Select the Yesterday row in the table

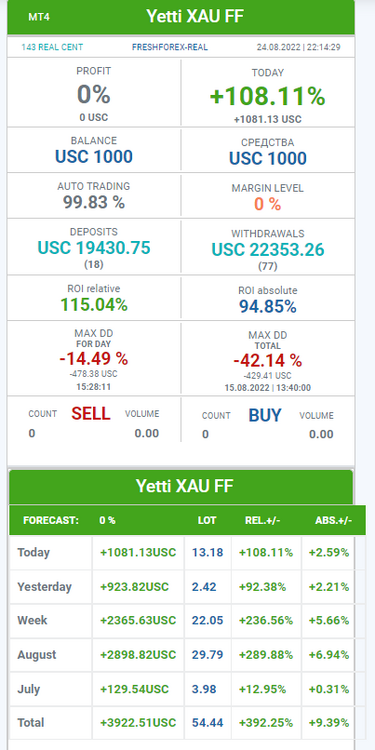(x=182, y=586)
